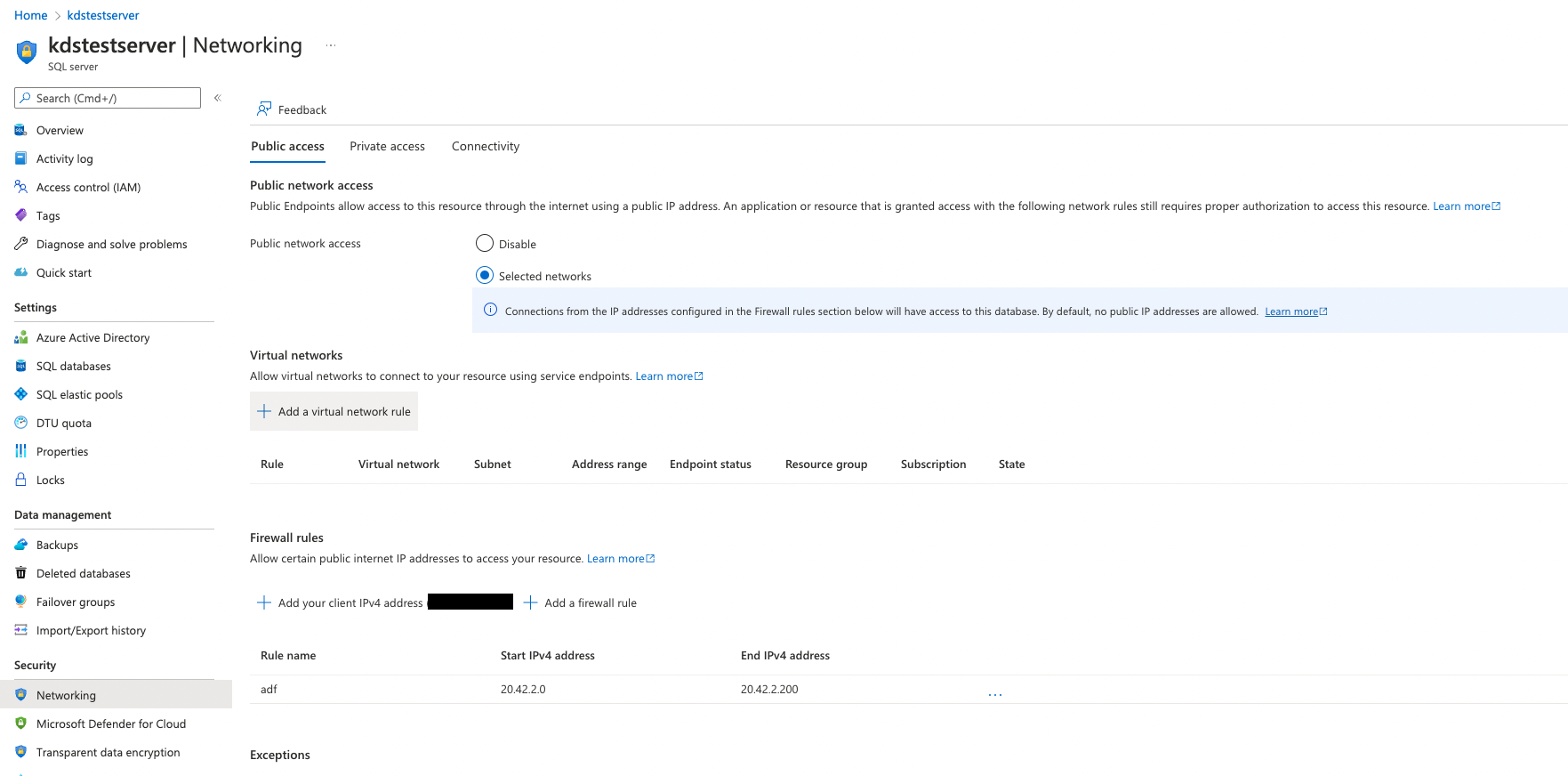Viewport: 1568px width, 776px height.
Task: Click the State column header
Action: tap(1011, 465)
